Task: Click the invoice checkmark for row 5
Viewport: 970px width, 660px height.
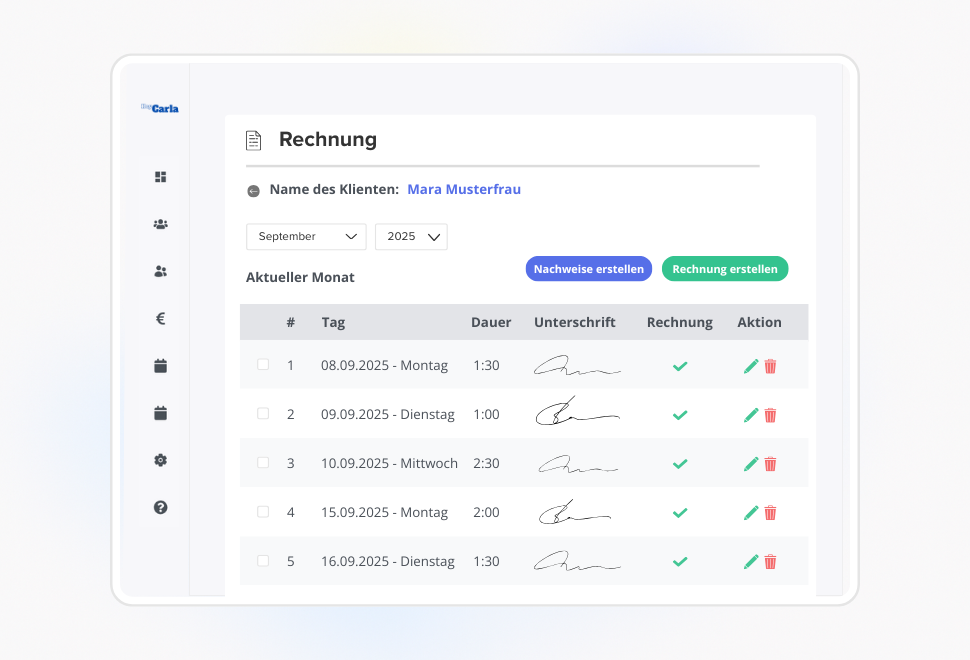Action: tap(680, 562)
